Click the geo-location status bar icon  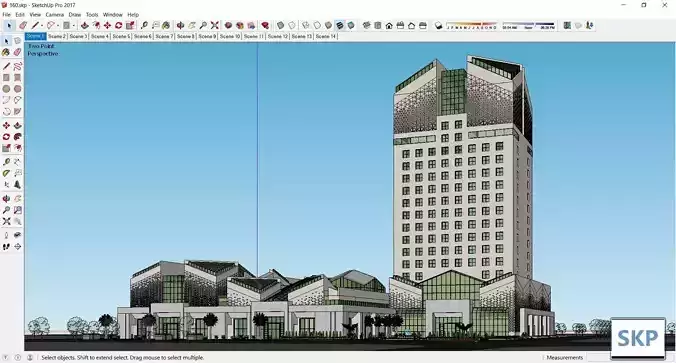click(x=6, y=357)
